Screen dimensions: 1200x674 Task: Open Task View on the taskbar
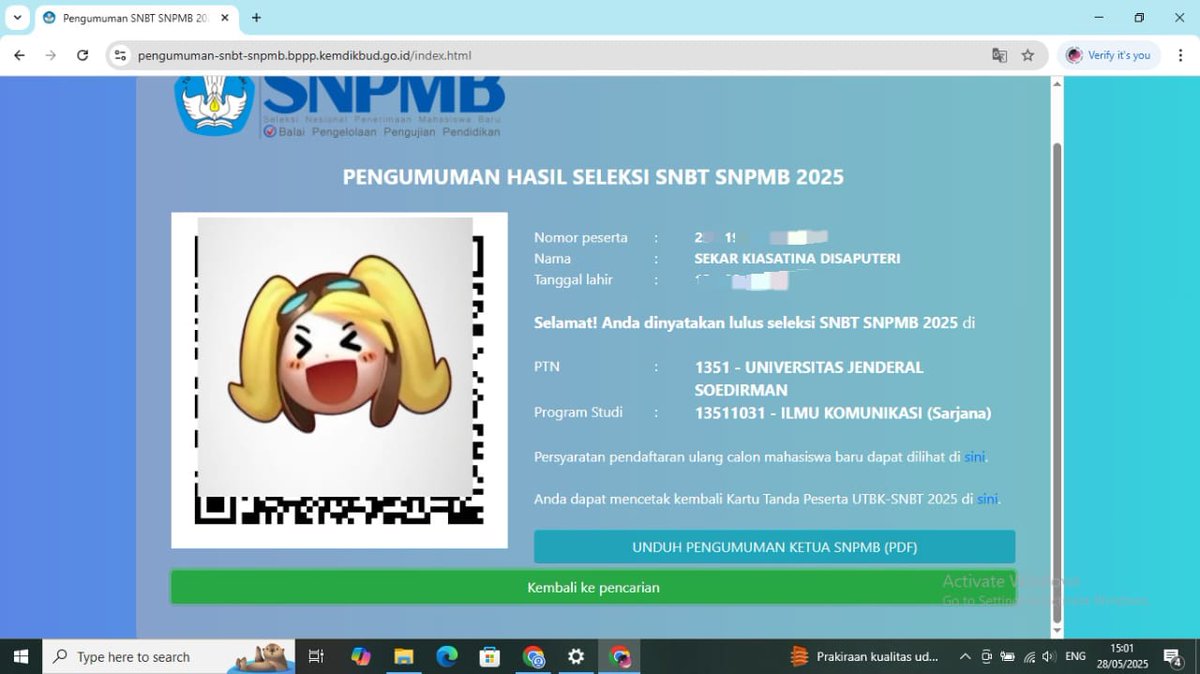316,657
